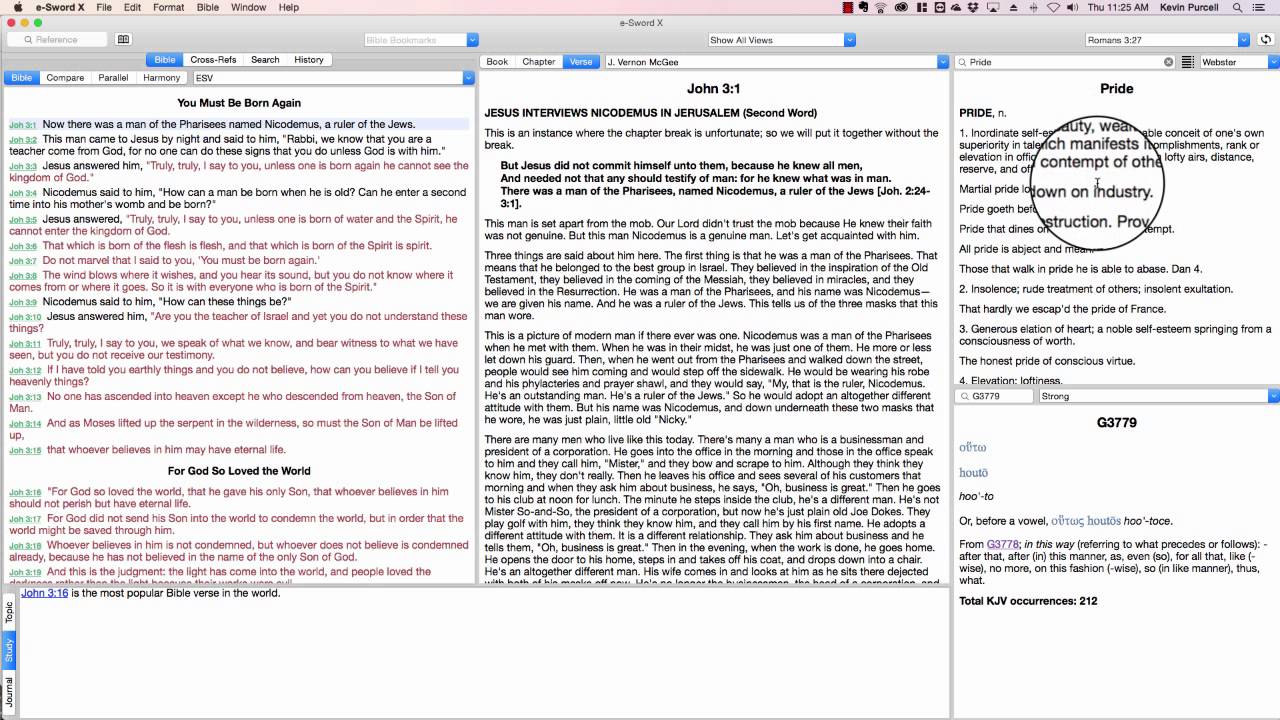Viewport: 1280px width, 720px height.
Task: Select the Verse commentary level
Action: pyautogui.click(x=581, y=62)
